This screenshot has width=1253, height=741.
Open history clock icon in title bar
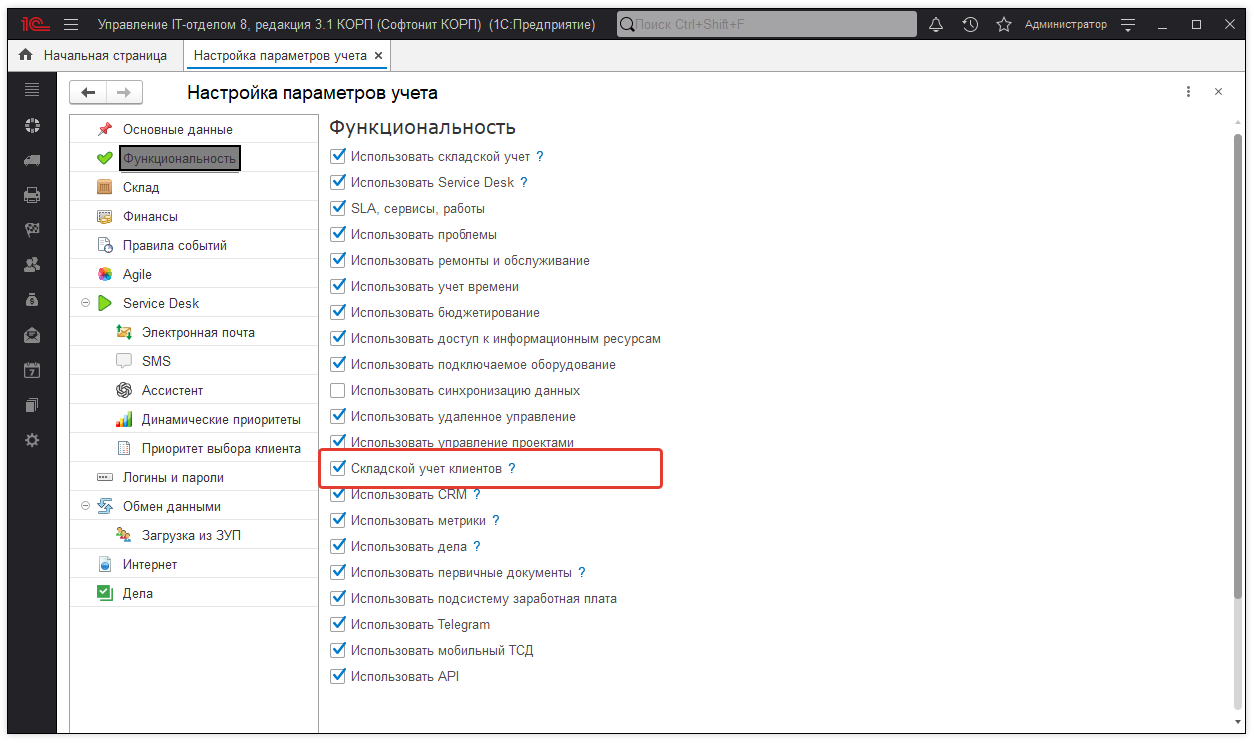point(970,24)
